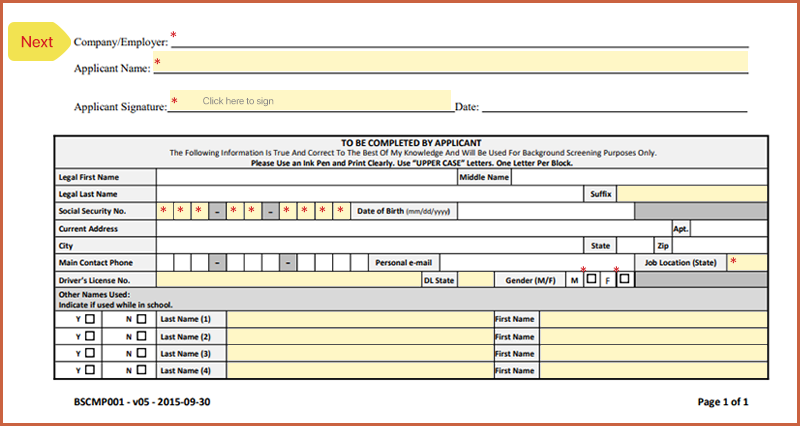800x426 pixels.
Task: Click the Applicant Name input field
Action: [451, 61]
